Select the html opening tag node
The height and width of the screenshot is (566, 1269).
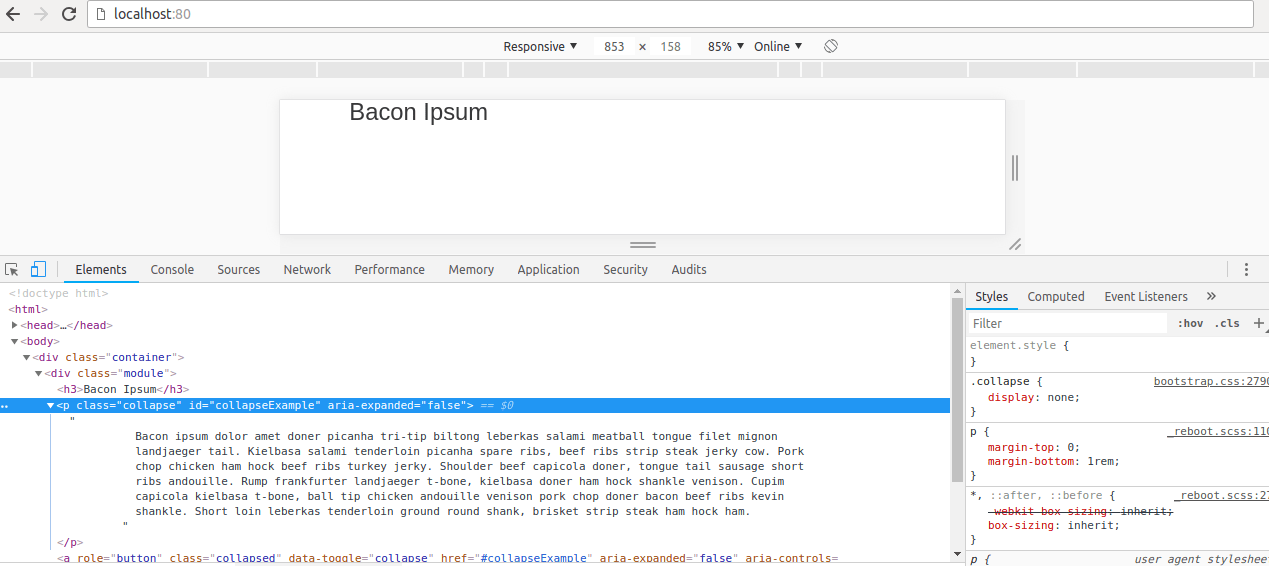tap(28, 310)
